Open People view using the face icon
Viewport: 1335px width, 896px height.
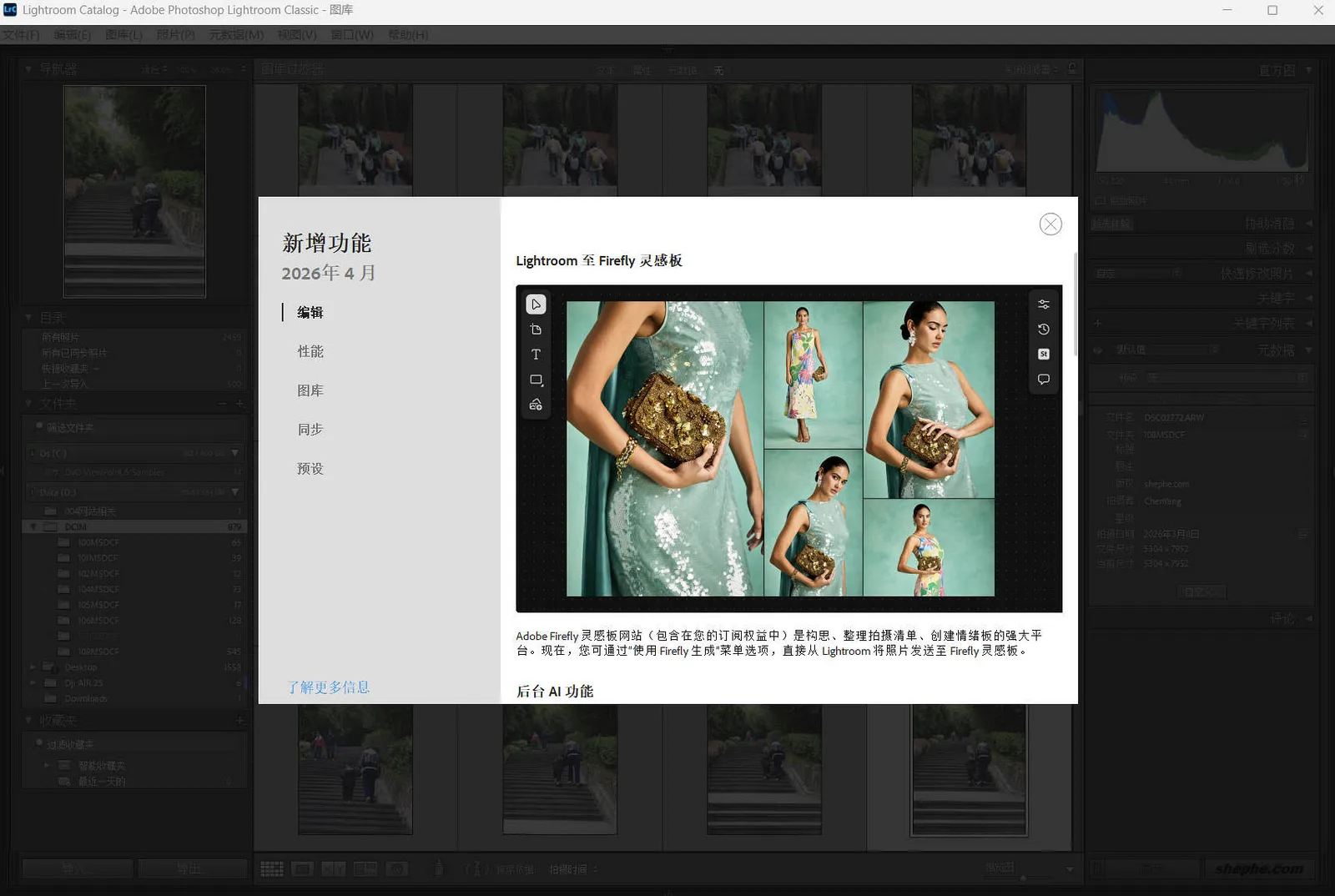[x=395, y=868]
